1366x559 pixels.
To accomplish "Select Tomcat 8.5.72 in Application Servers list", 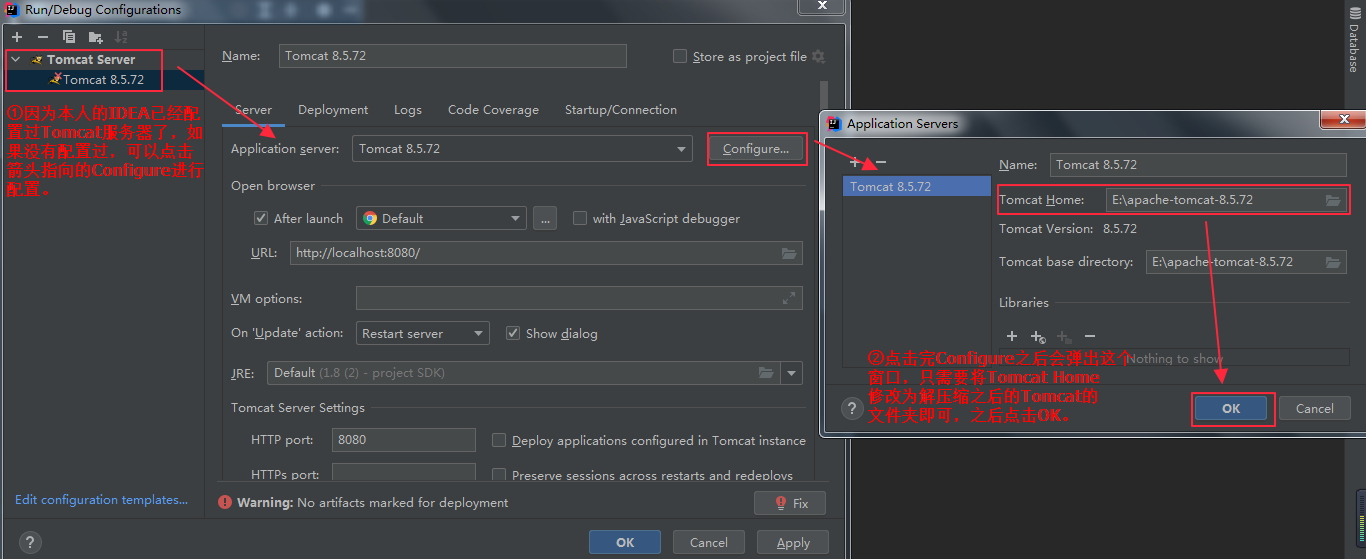I will 917,187.
